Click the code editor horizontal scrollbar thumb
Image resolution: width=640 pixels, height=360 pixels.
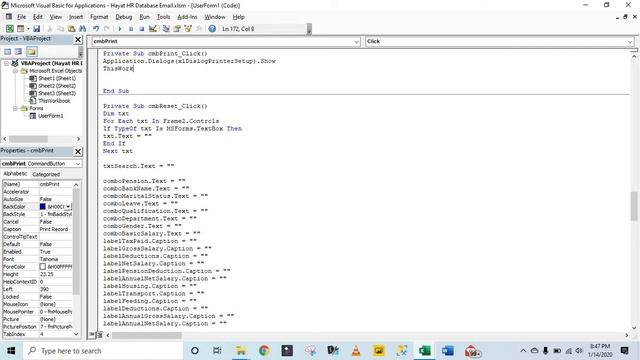click(147, 336)
